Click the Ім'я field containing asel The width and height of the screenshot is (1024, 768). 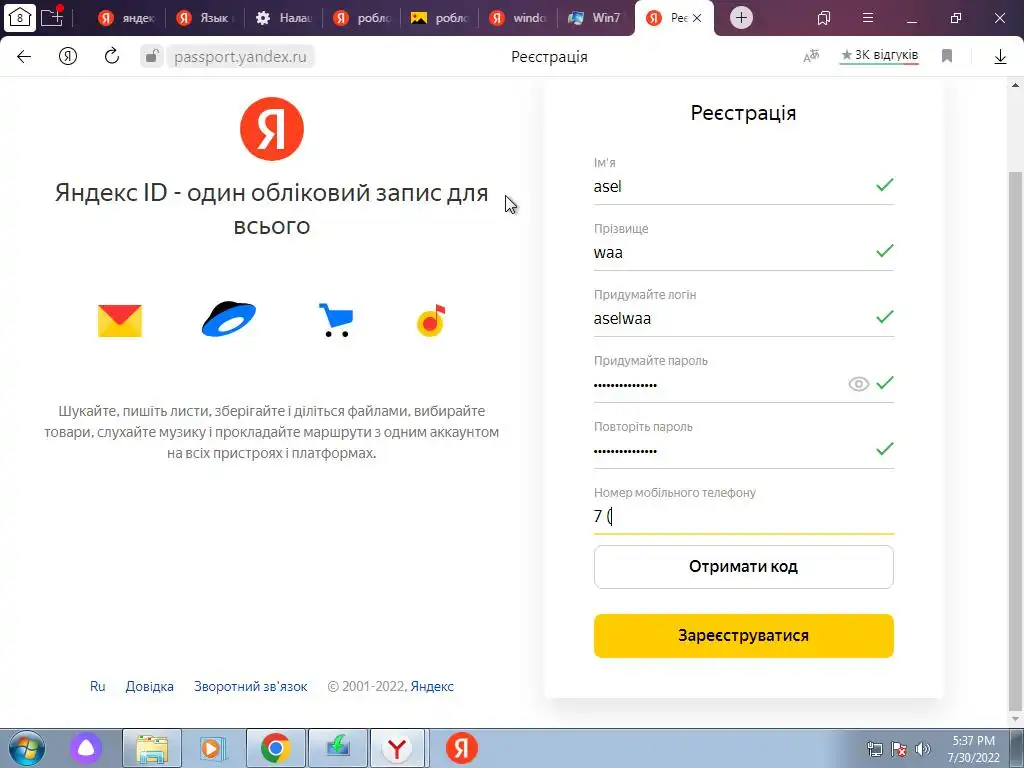click(743, 187)
